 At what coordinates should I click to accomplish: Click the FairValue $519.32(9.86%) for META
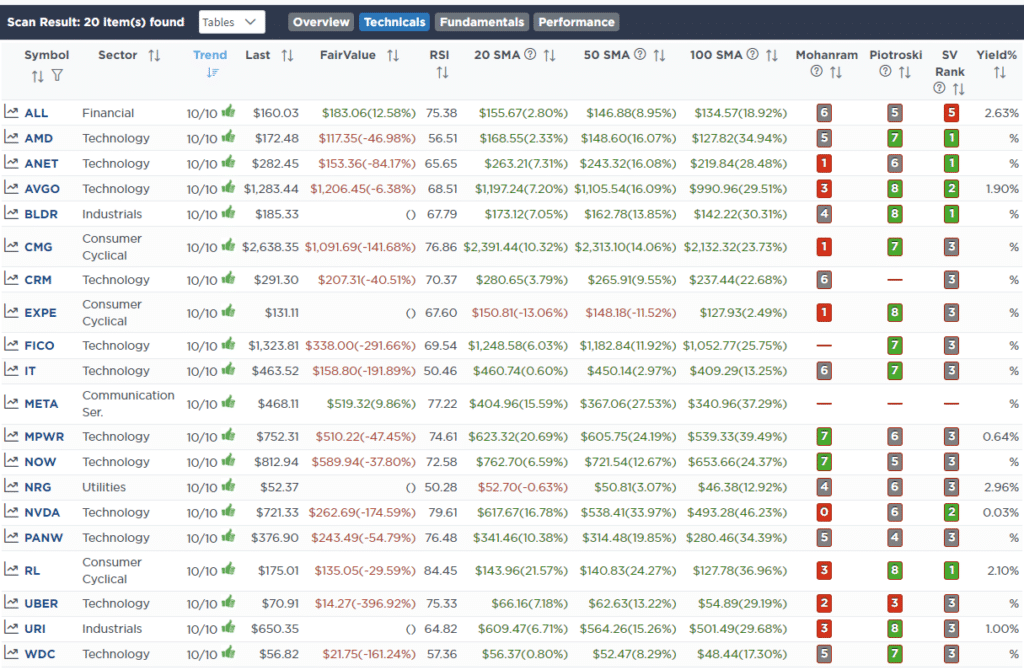(x=371, y=404)
